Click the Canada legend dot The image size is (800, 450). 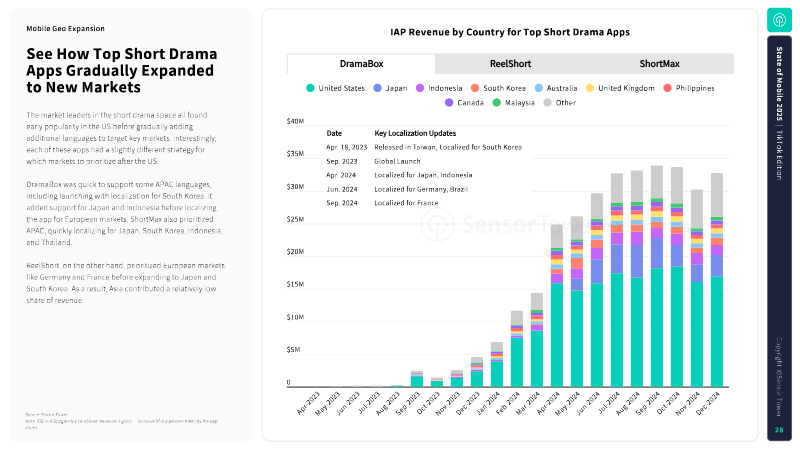[449, 102]
